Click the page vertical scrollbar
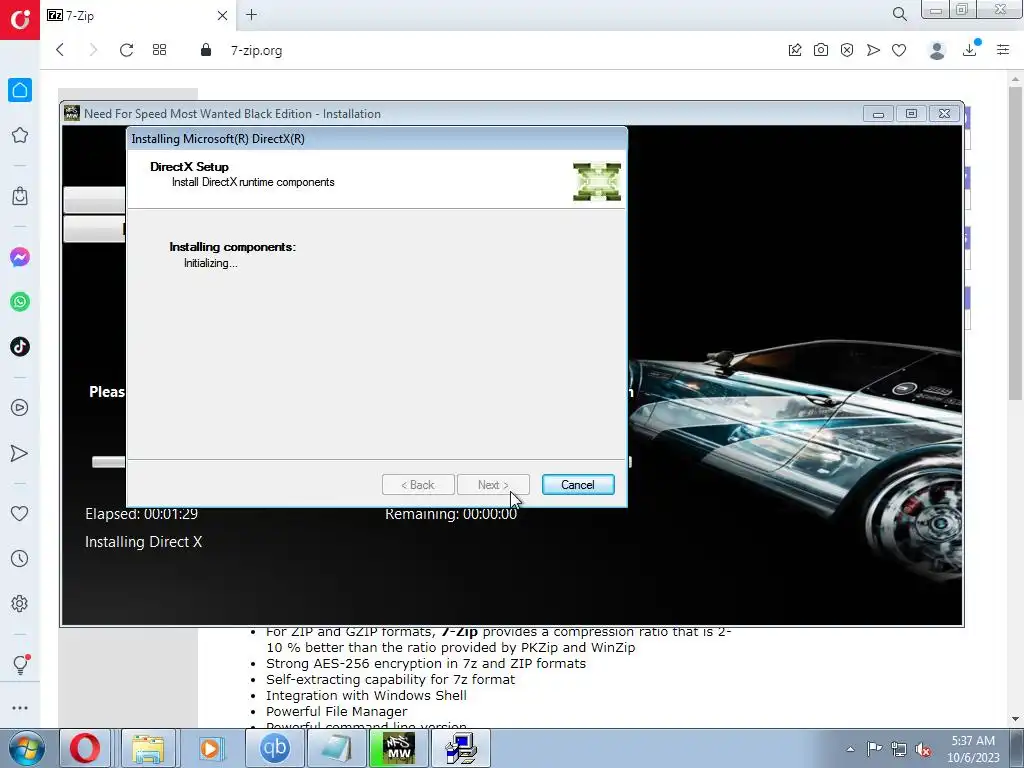1024x768 pixels. click(1016, 242)
